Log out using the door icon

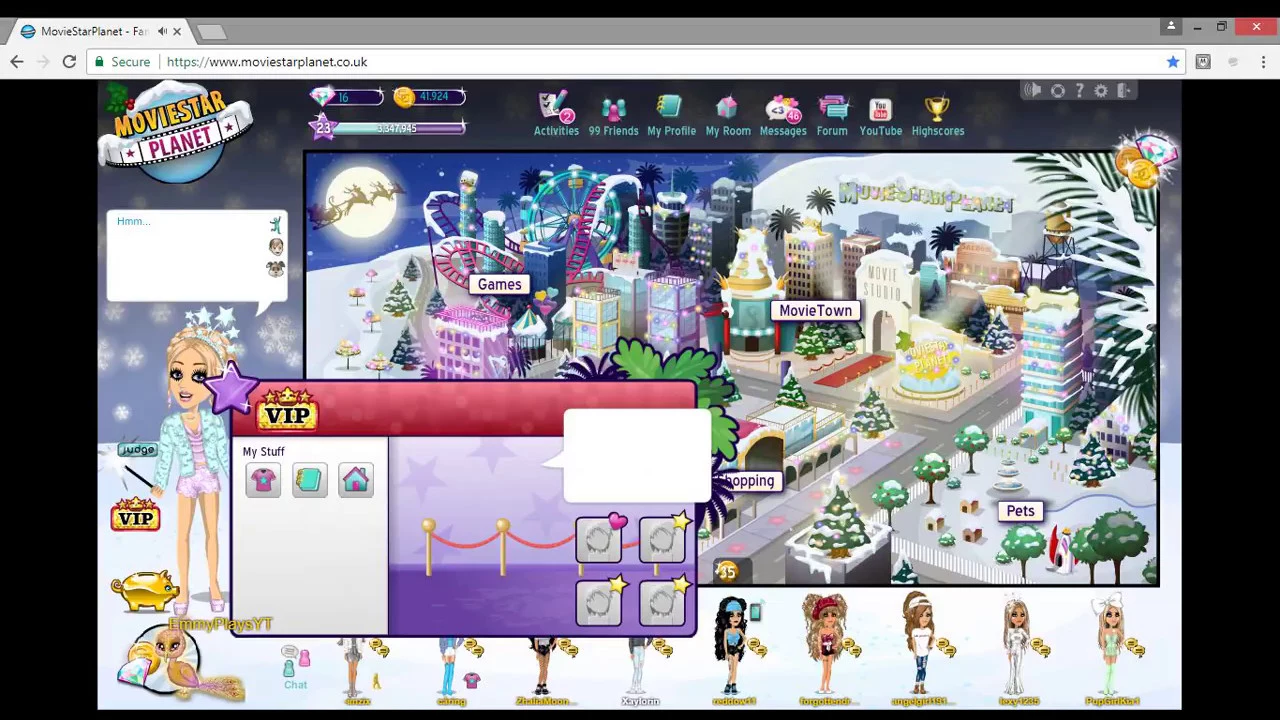(x=1124, y=91)
